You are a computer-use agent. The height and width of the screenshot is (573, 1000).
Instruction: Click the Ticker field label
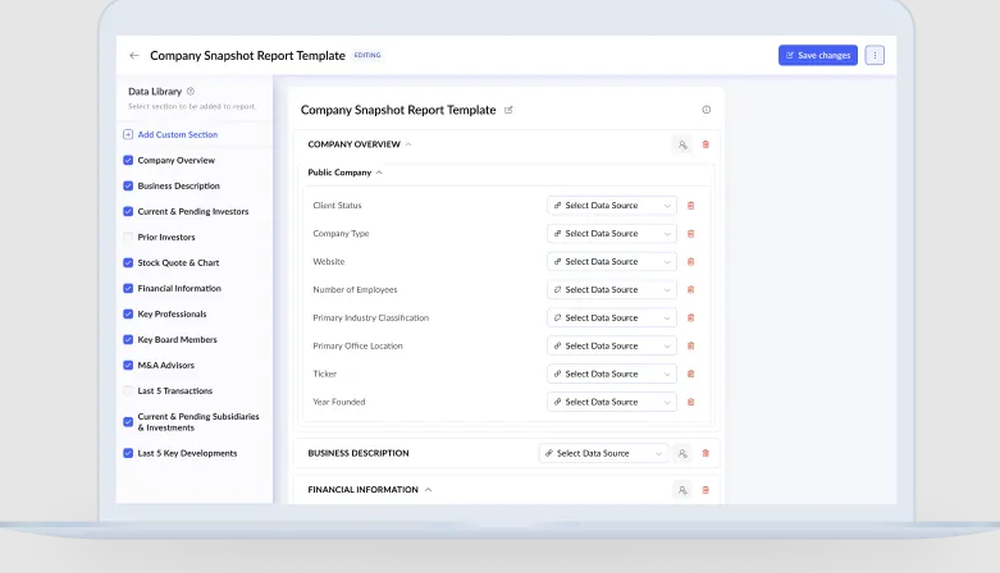click(x=325, y=374)
